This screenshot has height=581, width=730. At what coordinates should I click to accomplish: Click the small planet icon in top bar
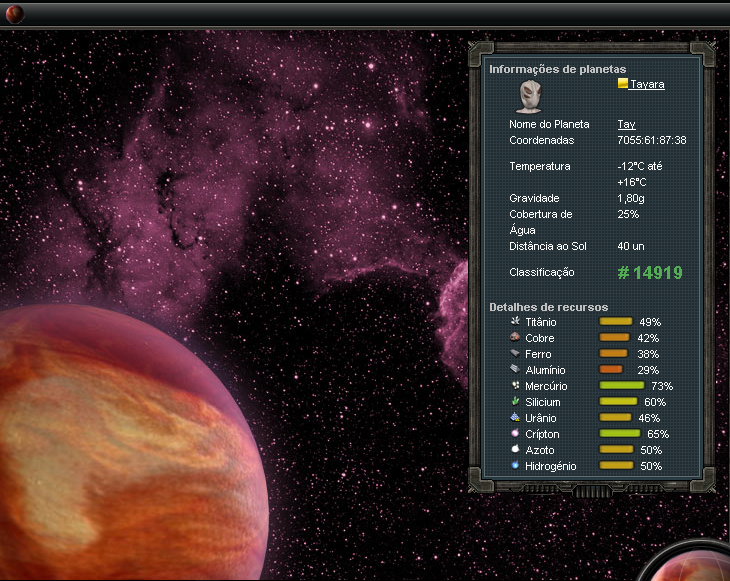coord(15,14)
